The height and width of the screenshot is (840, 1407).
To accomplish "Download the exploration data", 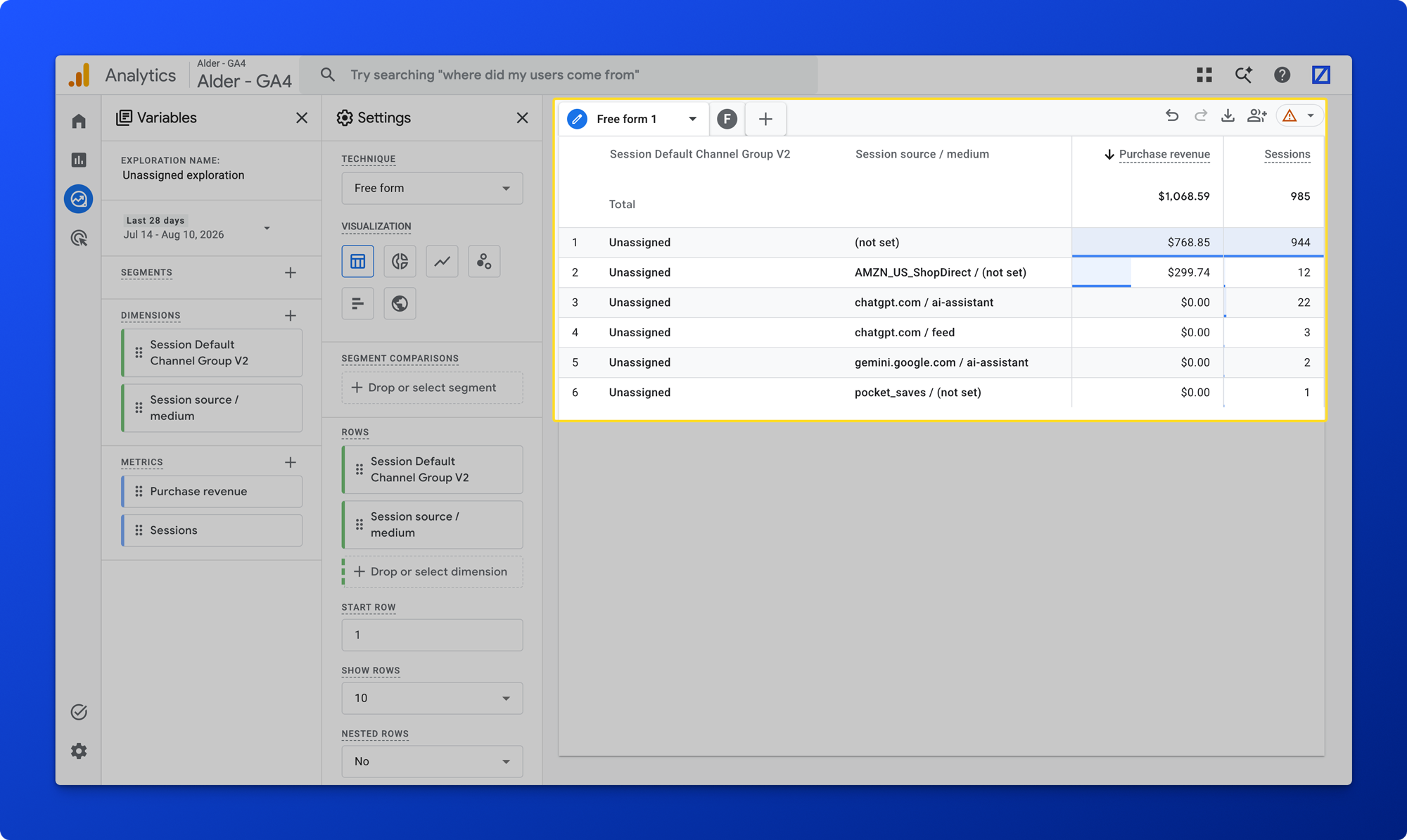I will click(x=1228, y=116).
